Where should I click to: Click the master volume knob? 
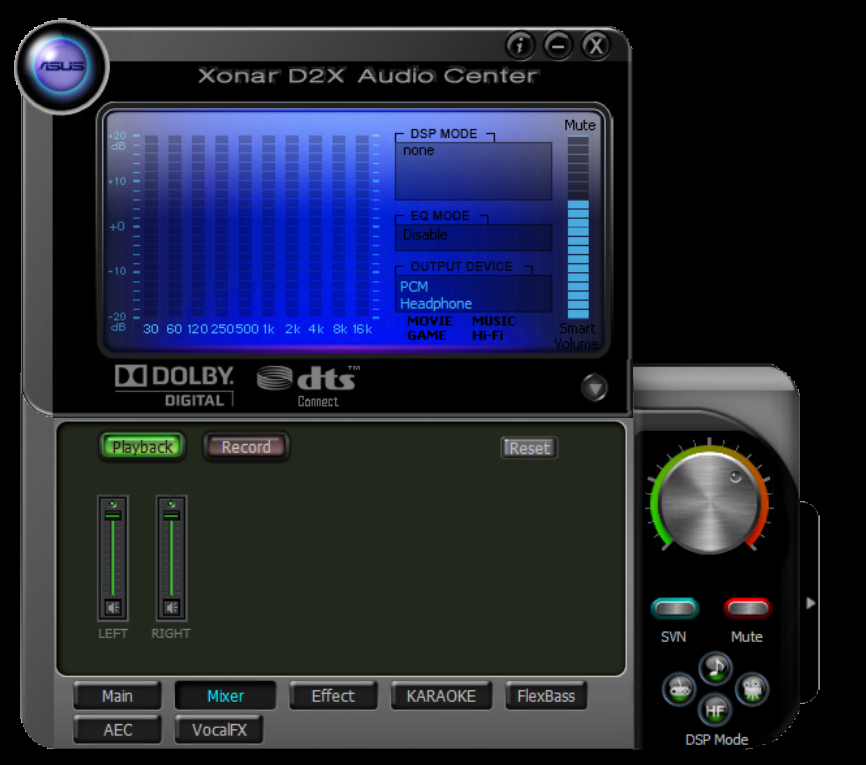click(710, 503)
